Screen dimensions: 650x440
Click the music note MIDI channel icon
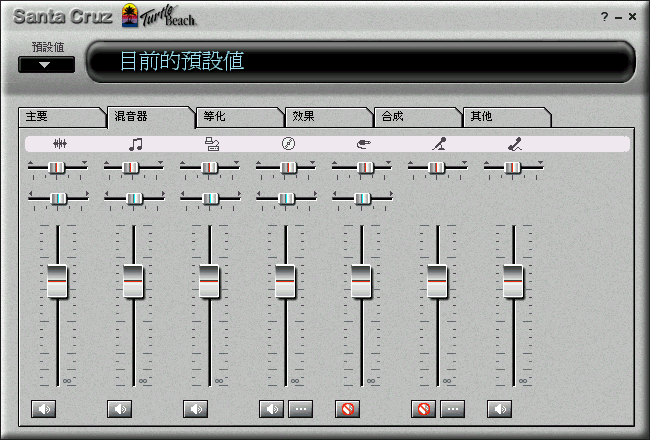[x=136, y=144]
